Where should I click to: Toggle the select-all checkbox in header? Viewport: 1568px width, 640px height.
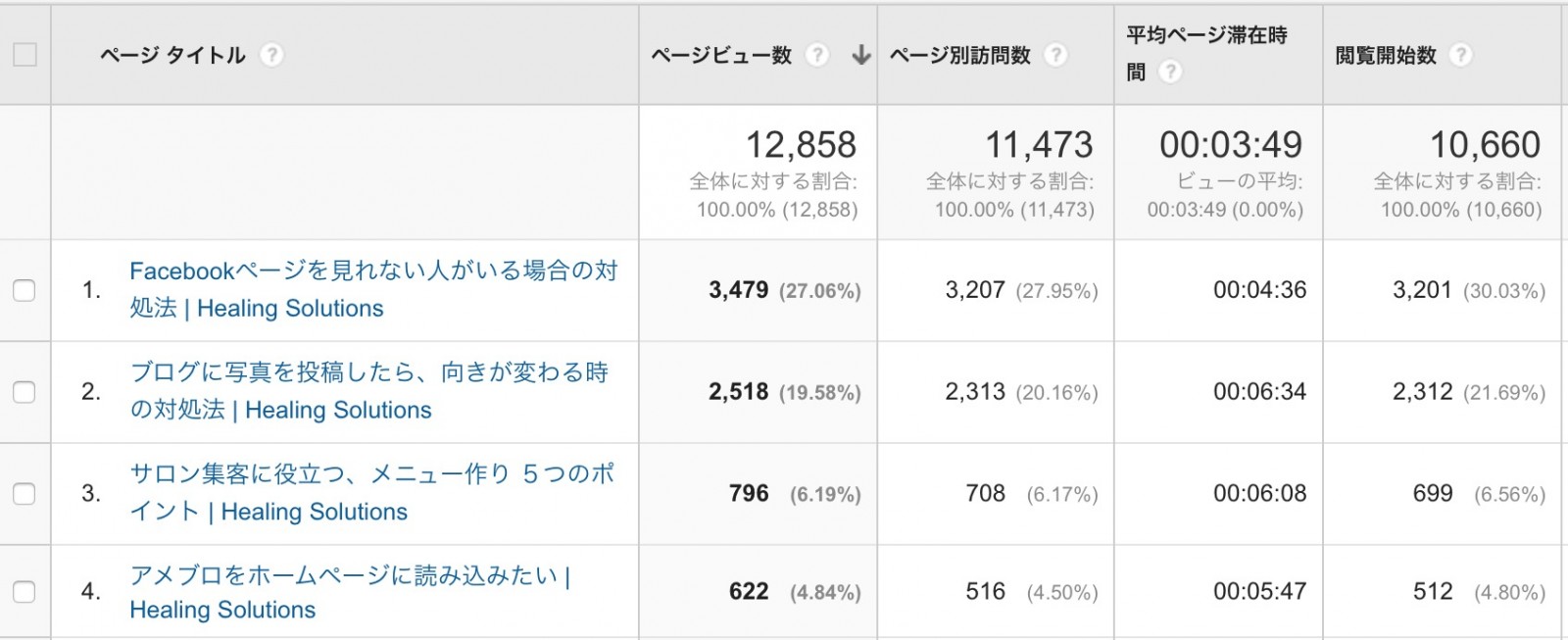pos(24,55)
